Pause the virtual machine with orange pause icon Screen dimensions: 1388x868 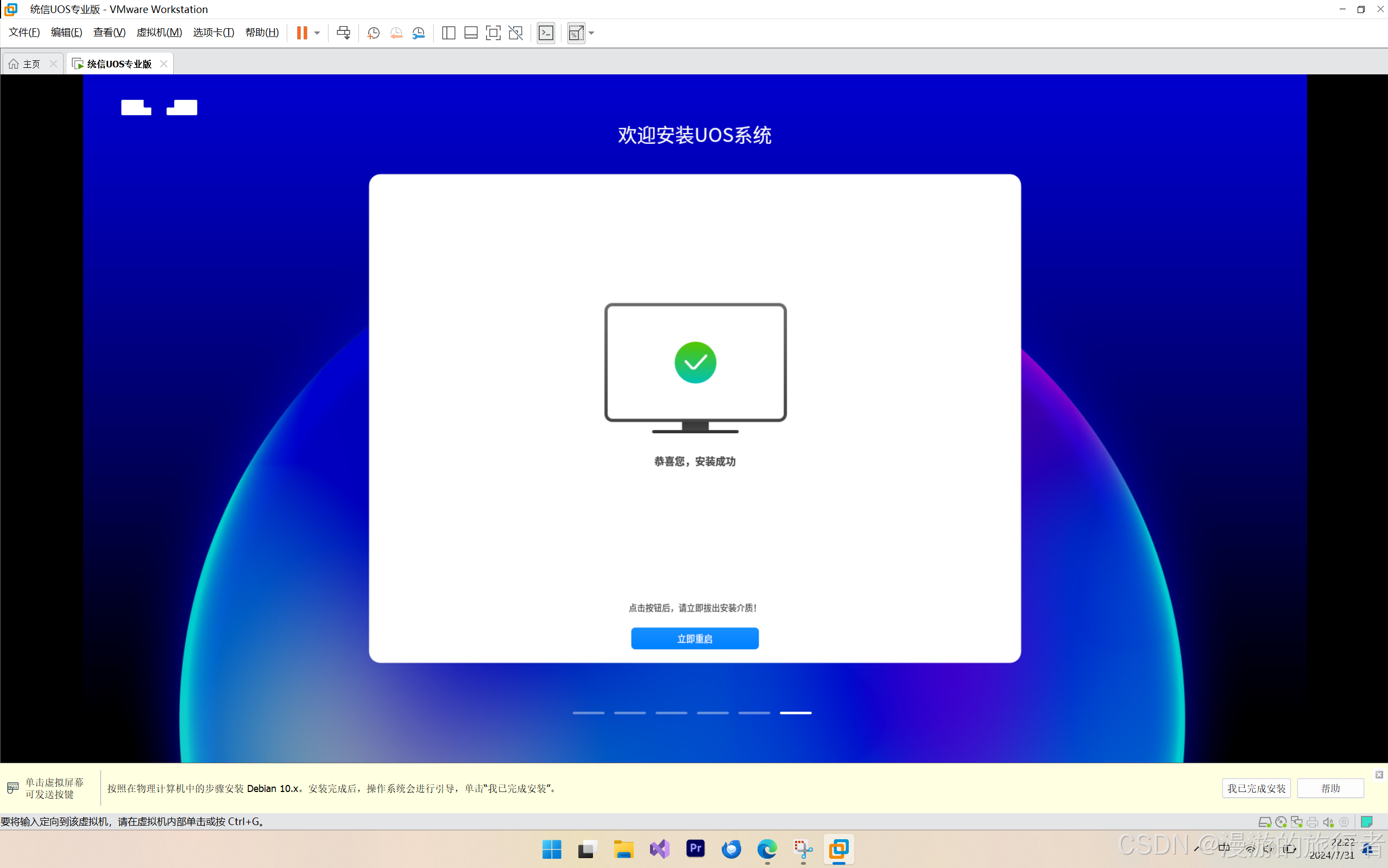[302, 33]
